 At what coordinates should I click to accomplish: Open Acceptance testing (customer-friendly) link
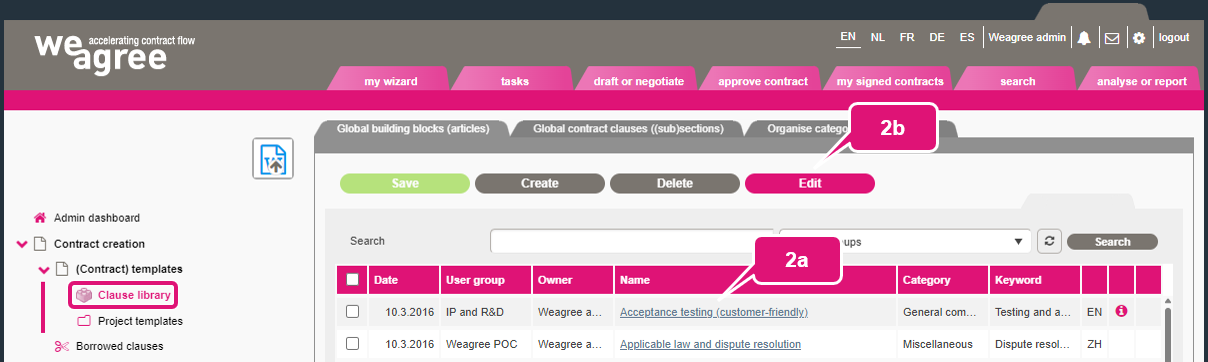(714, 312)
